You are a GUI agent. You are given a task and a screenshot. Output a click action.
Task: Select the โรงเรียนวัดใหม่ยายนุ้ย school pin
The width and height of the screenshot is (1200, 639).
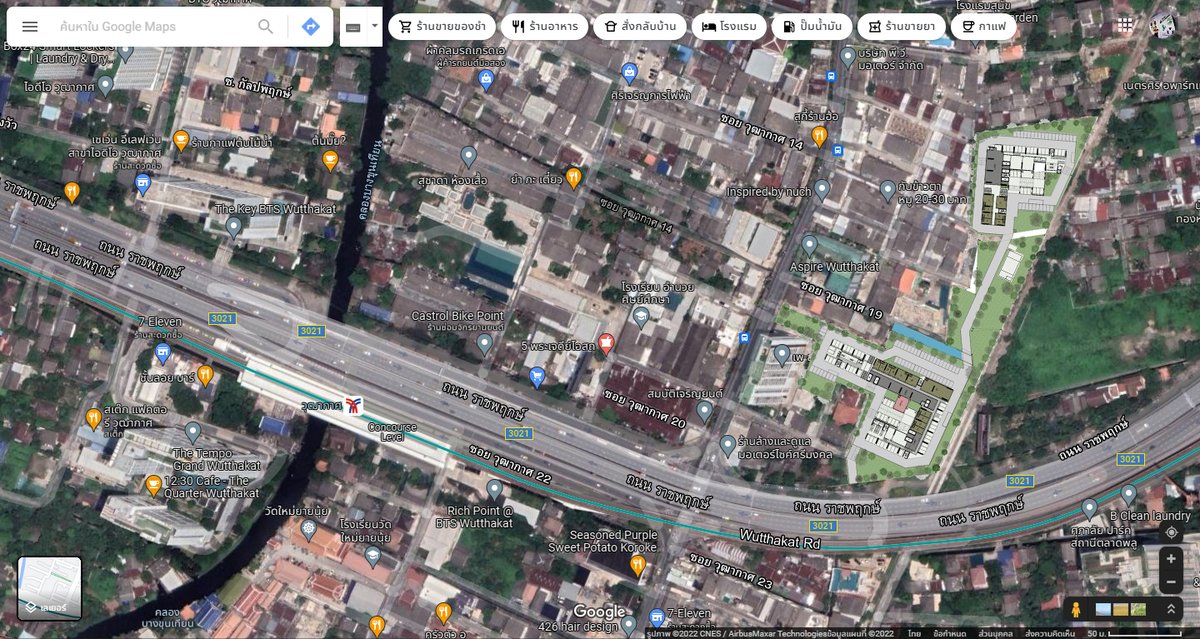[374, 556]
